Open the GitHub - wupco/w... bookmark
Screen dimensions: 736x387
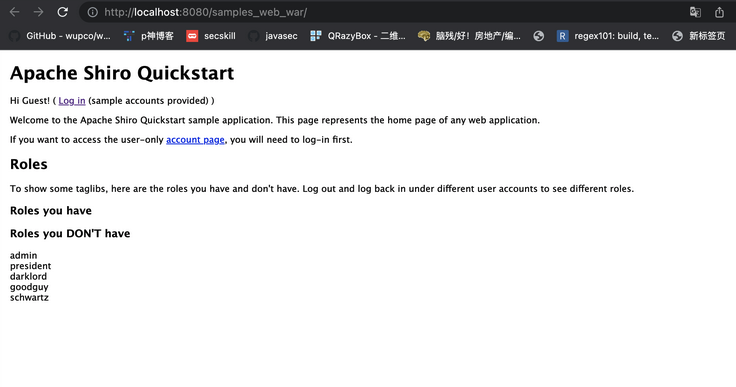[x=60, y=36]
